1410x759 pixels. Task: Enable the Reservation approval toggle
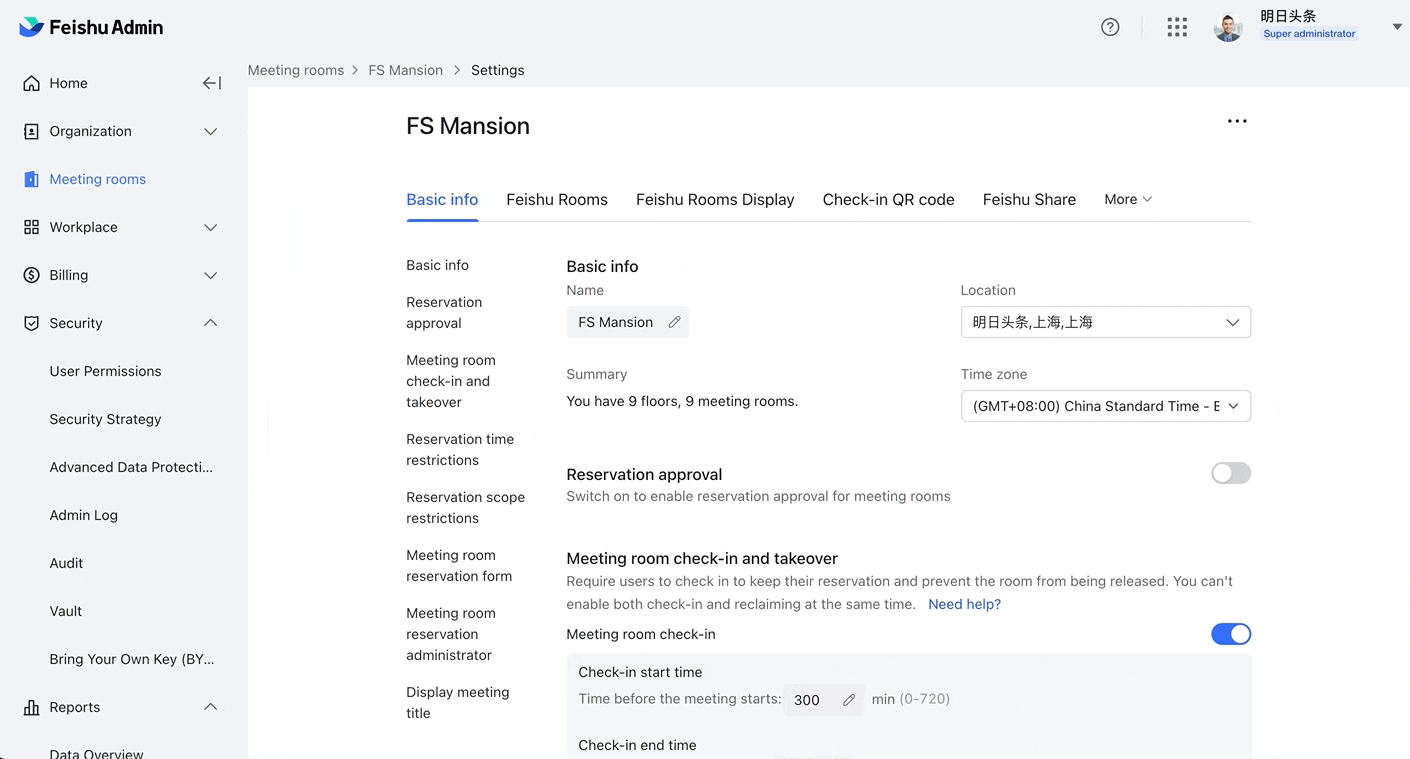[x=1230, y=473]
